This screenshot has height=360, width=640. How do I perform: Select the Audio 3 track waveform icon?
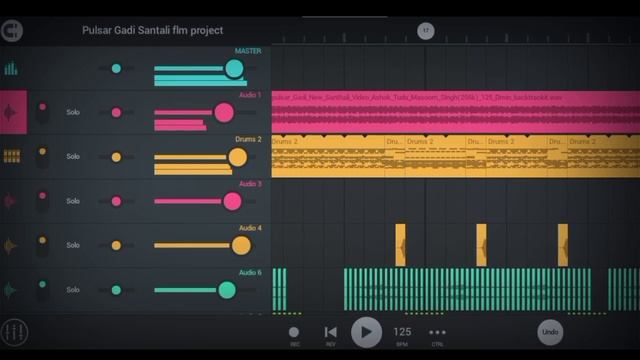(x=10, y=201)
